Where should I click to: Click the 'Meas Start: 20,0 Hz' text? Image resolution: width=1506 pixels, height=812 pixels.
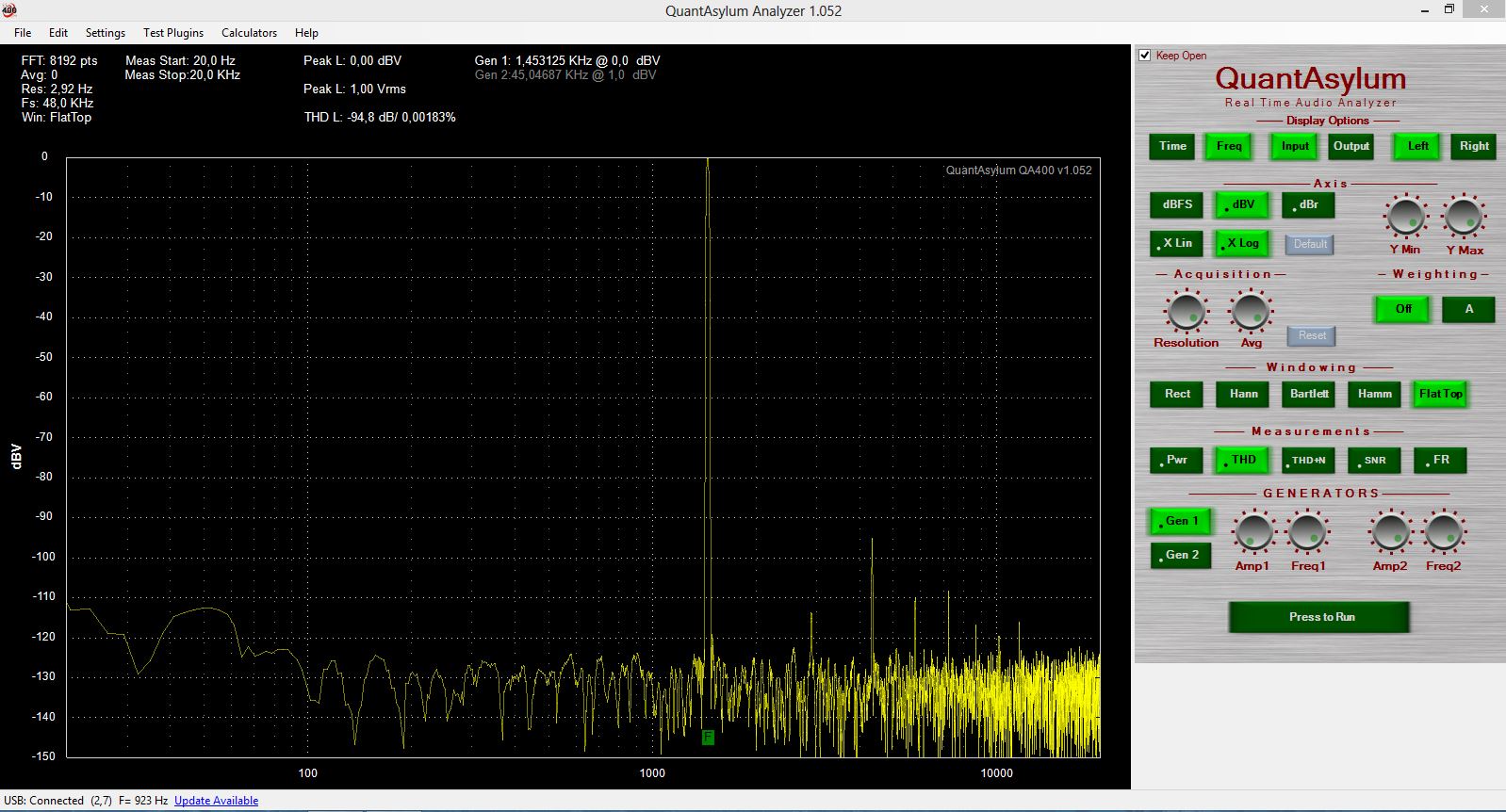[180, 60]
